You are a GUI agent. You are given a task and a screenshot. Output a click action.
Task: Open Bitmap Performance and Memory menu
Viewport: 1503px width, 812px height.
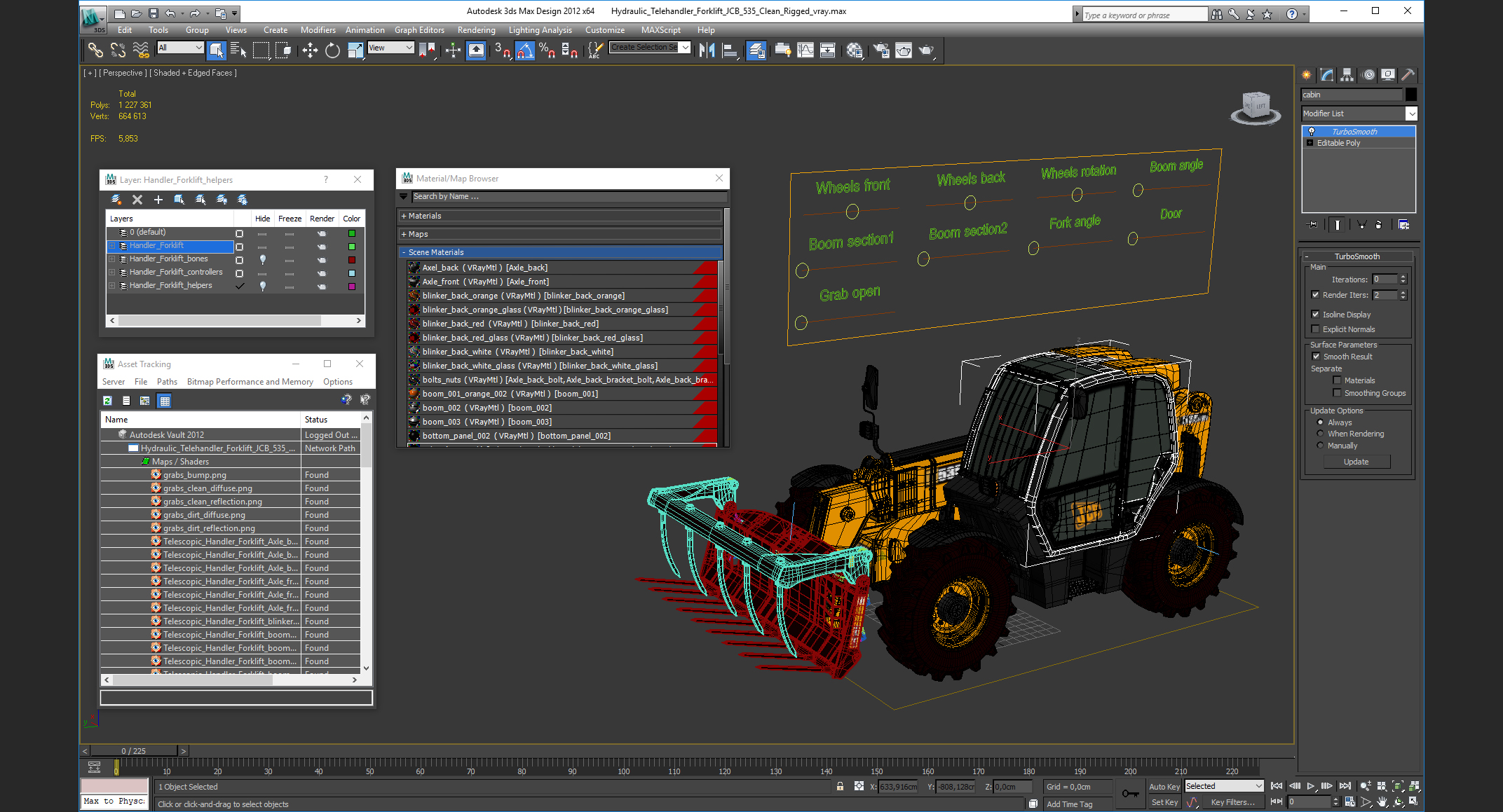250,382
